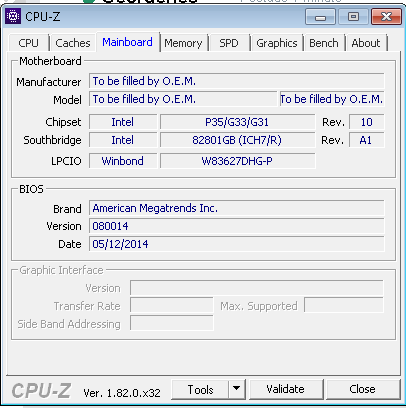410x410 pixels.
Task: Select the Mainboard tab
Action: coord(127,42)
